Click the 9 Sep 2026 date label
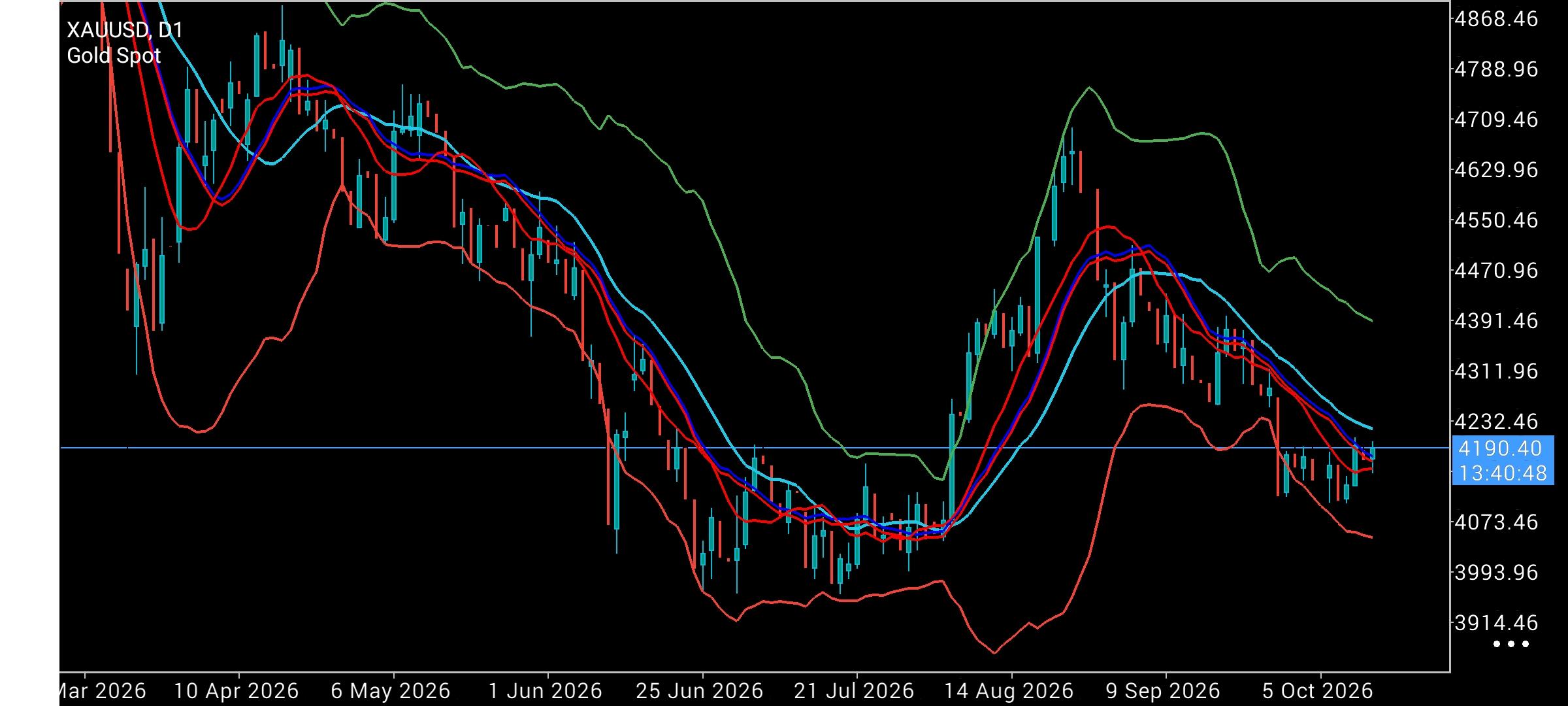 [x=1163, y=691]
